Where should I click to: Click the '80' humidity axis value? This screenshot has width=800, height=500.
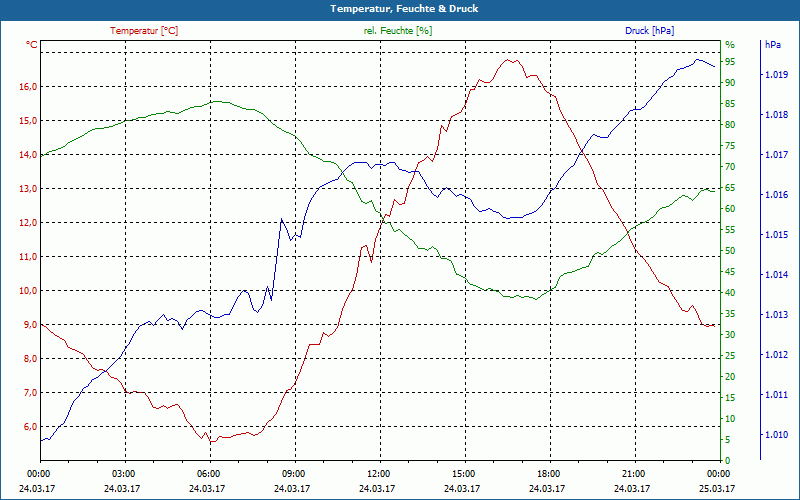(730, 125)
